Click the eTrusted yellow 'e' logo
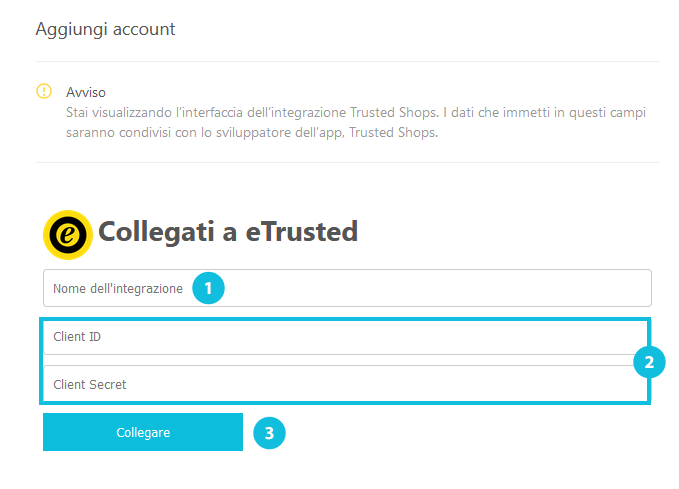This screenshot has height=489, width=679. click(x=68, y=235)
